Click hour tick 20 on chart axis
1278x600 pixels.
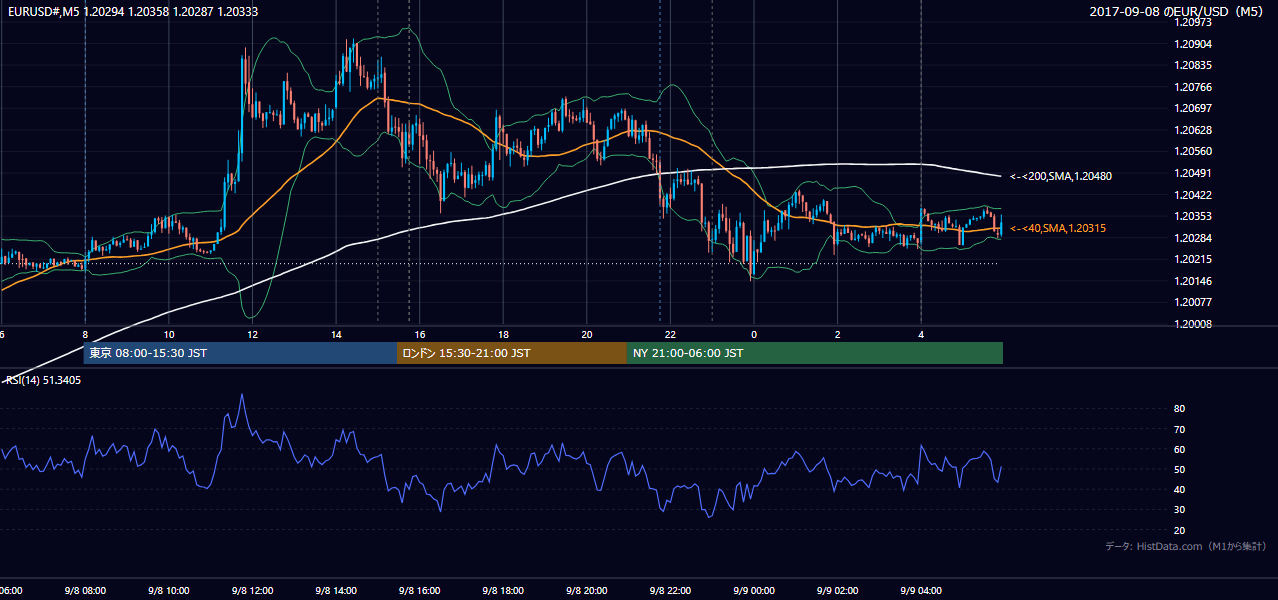587,335
